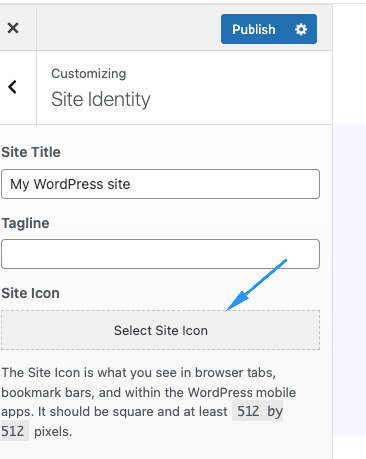Click the word 'pixels.' in description
Screen dimensions: 366x459
[x=53, y=431]
